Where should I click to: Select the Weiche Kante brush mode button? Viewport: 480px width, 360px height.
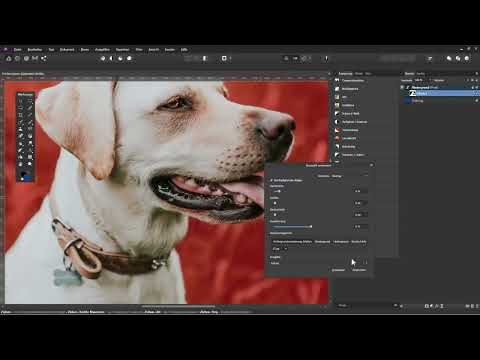pyautogui.click(x=359, y=242)
